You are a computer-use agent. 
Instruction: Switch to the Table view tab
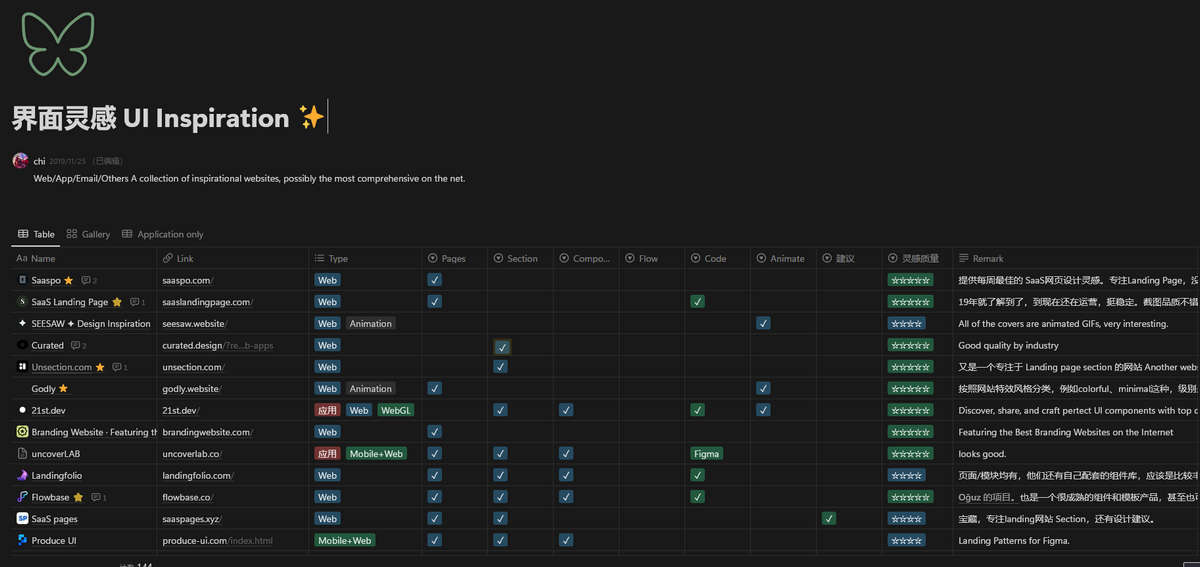click(x=36, y=234)
